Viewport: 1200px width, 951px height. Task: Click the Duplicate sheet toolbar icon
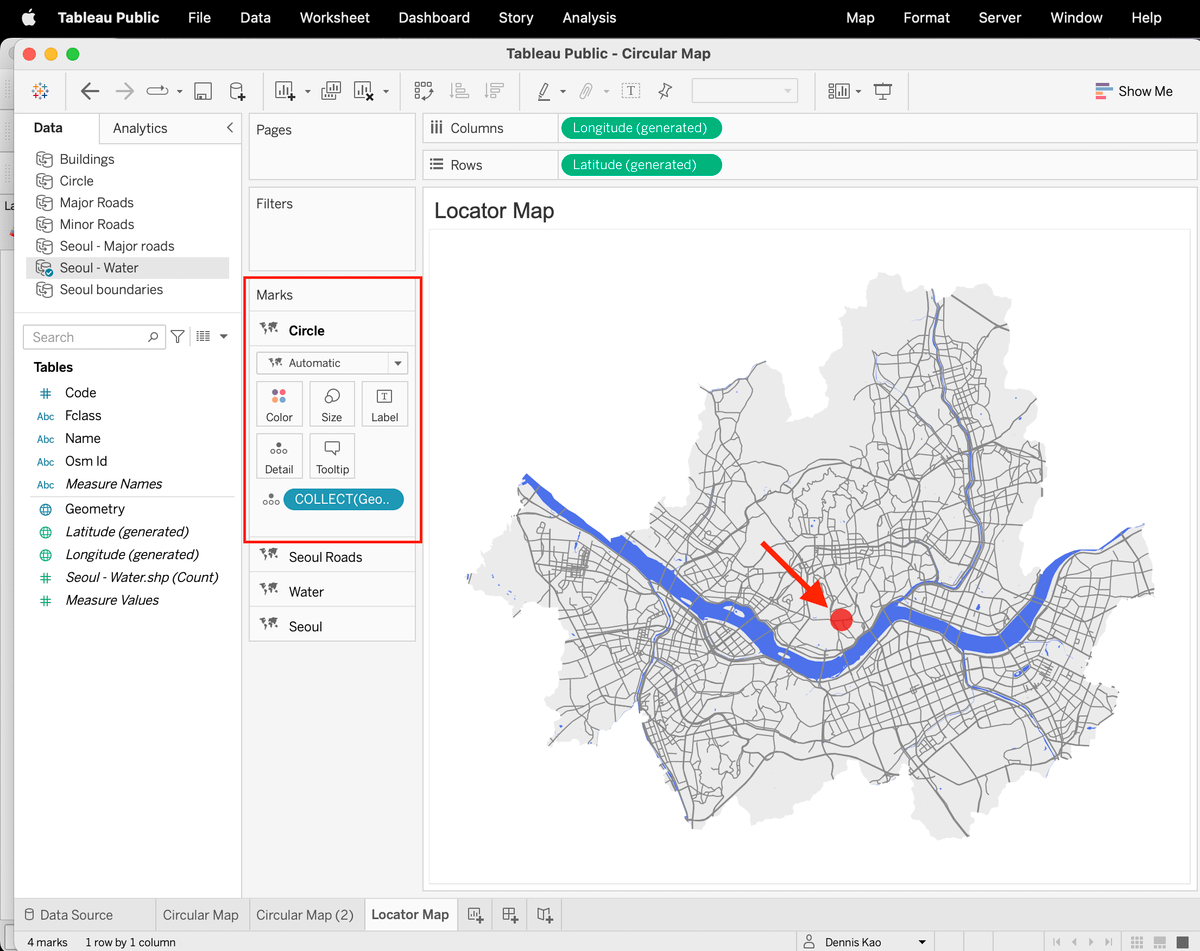pyautogui.click(x=331, y=91)
